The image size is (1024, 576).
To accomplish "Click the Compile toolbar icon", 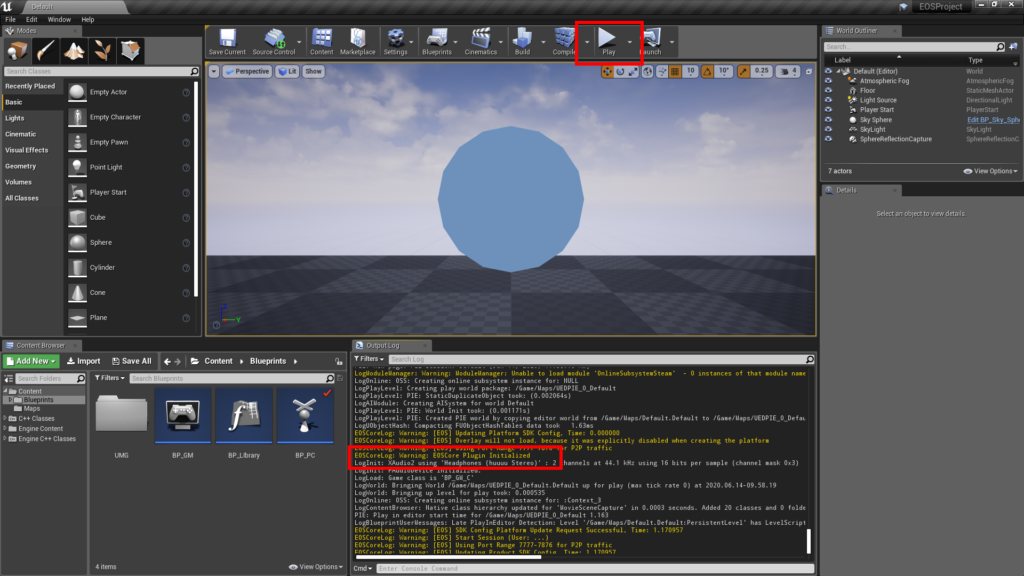I will (564, 42).
